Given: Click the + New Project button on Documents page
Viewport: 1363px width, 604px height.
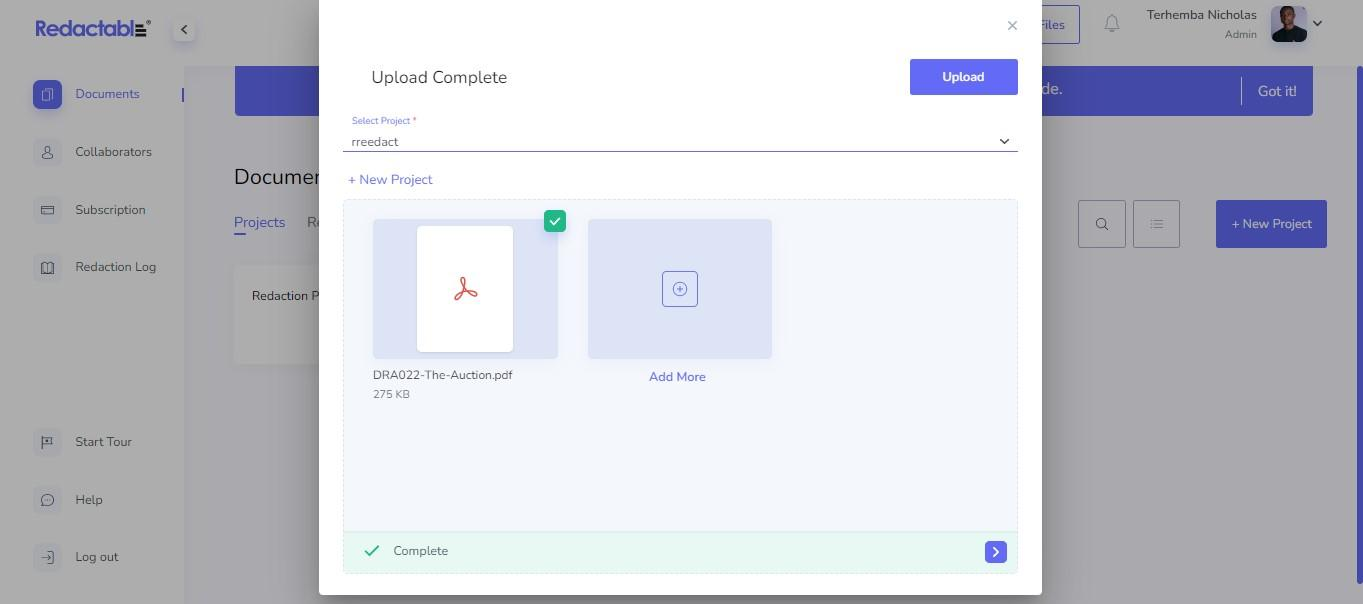Looking at the screenshot, I should click(x=1271, y=224).
